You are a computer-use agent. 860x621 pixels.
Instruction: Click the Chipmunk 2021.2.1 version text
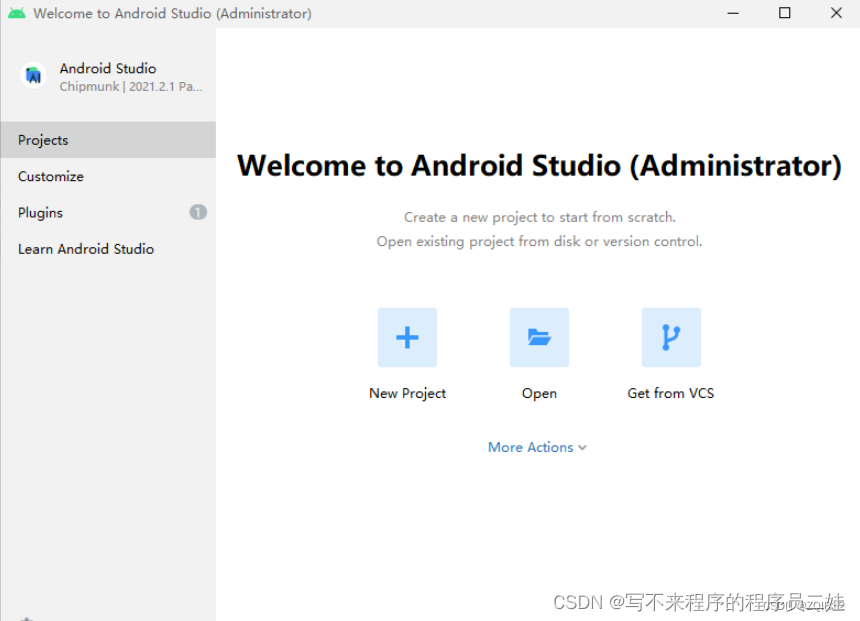[x=131, y=87]
